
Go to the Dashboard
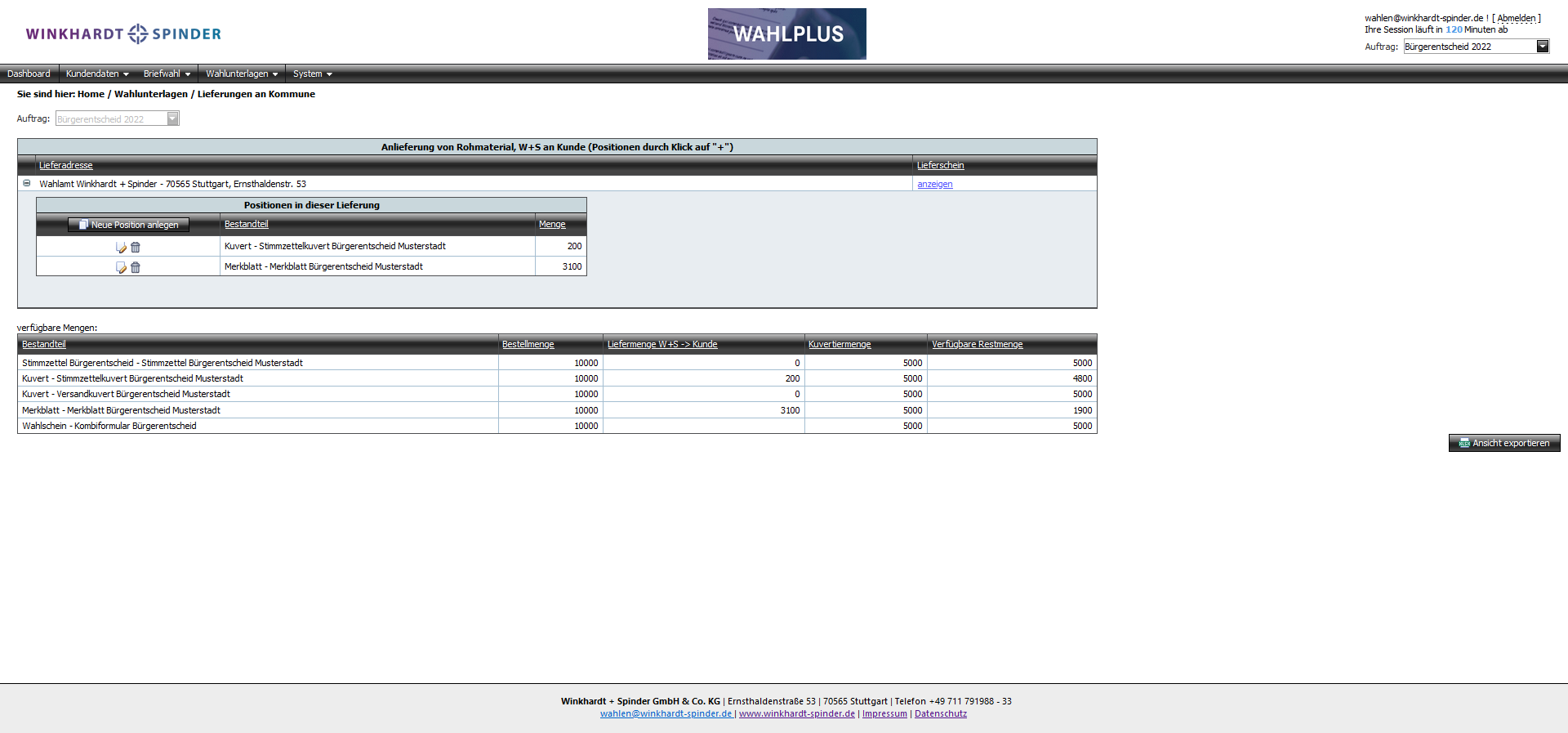(x=29, y=74)
